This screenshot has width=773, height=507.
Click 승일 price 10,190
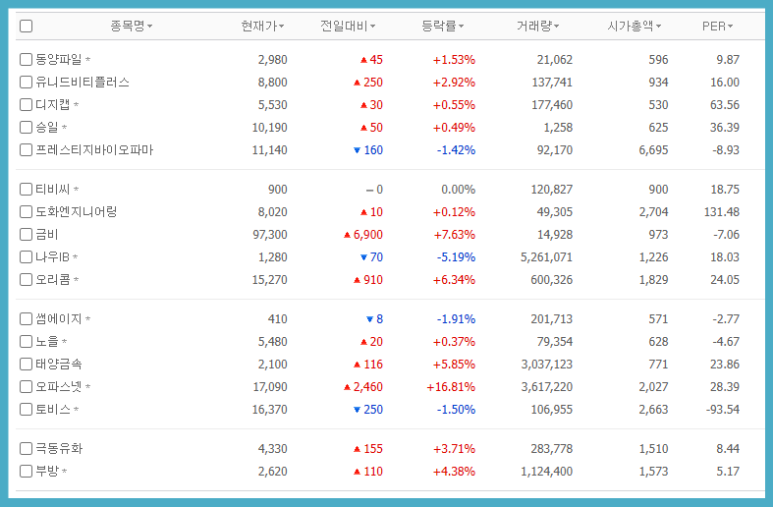270,127
